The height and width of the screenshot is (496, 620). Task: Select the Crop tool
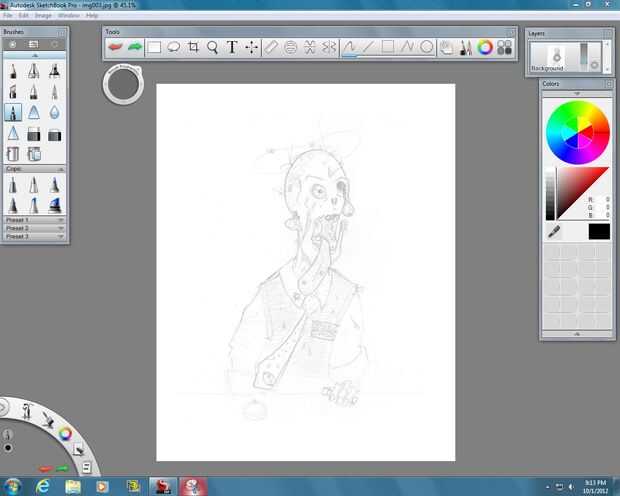[193, 47]
